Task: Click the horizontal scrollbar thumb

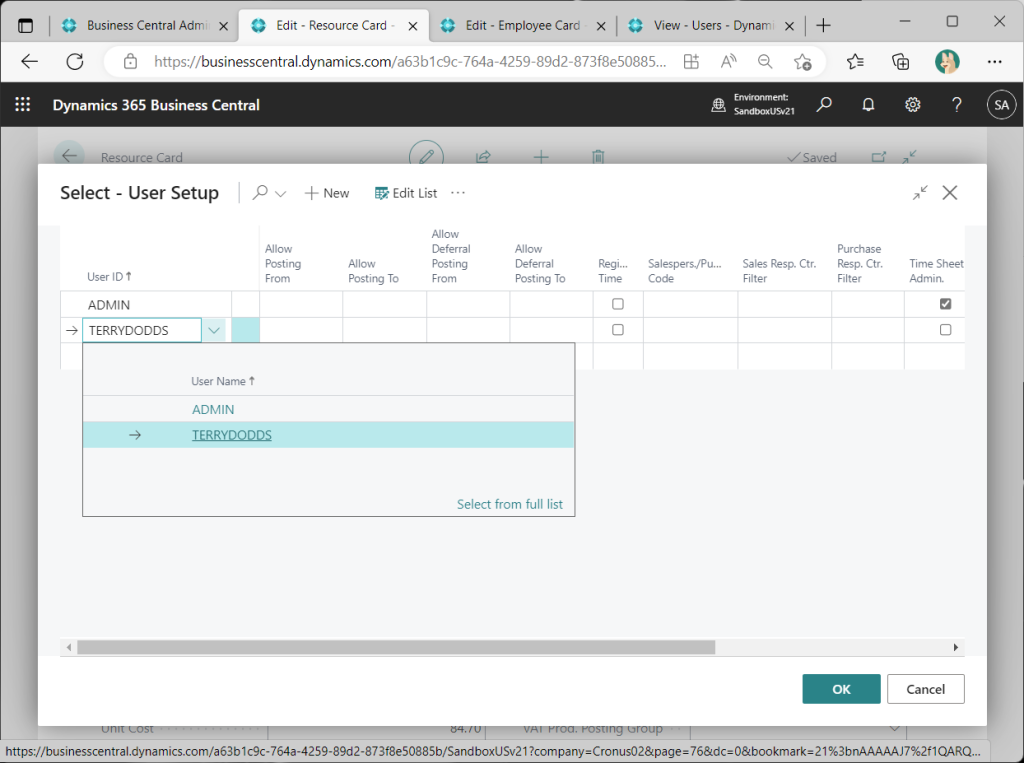Action: coord(396,647)
